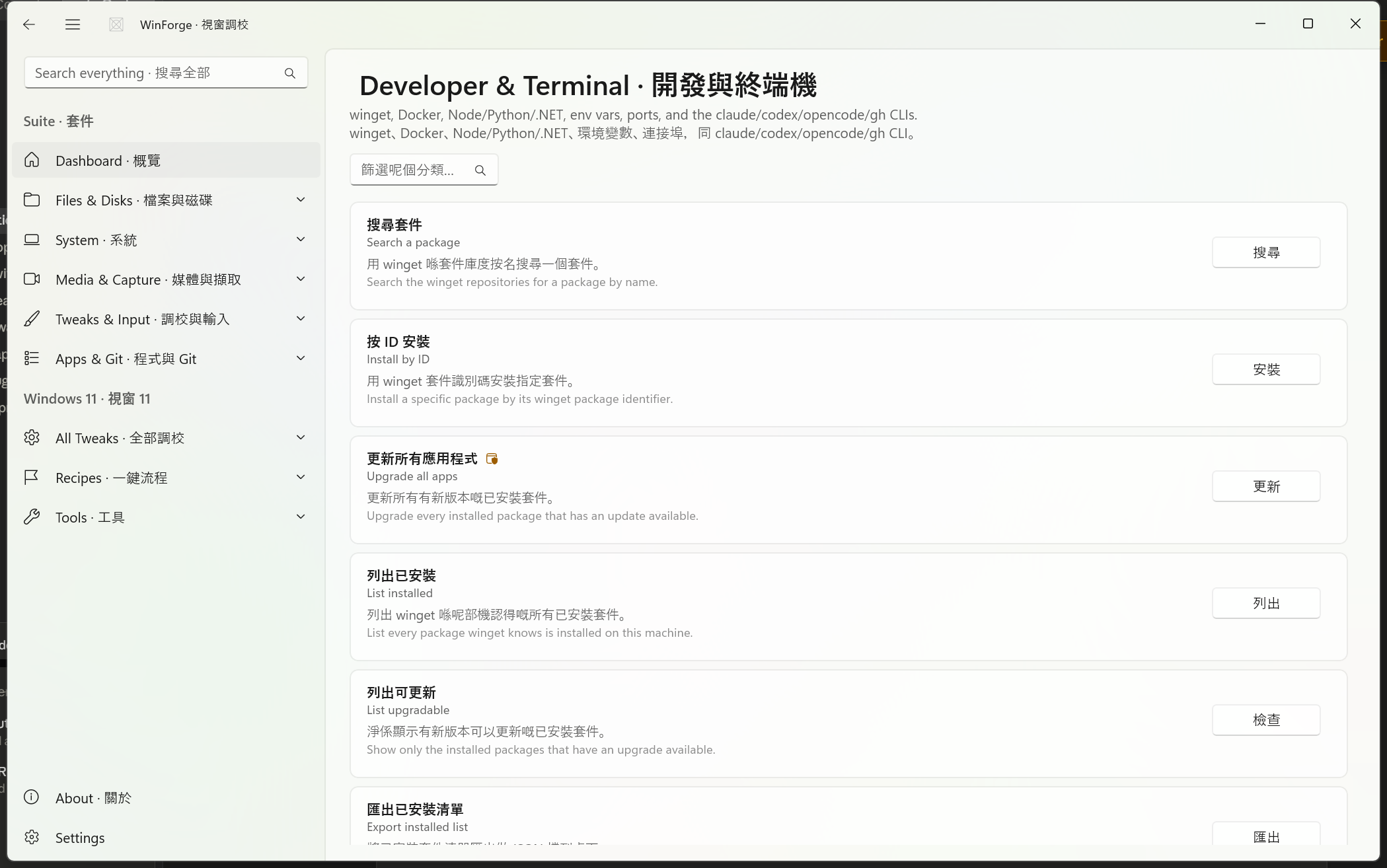The height and width of the screenshot is (868, 1387).
Task: Open the Dashboard · 概覽 page
Action: (x=166, y=160)
